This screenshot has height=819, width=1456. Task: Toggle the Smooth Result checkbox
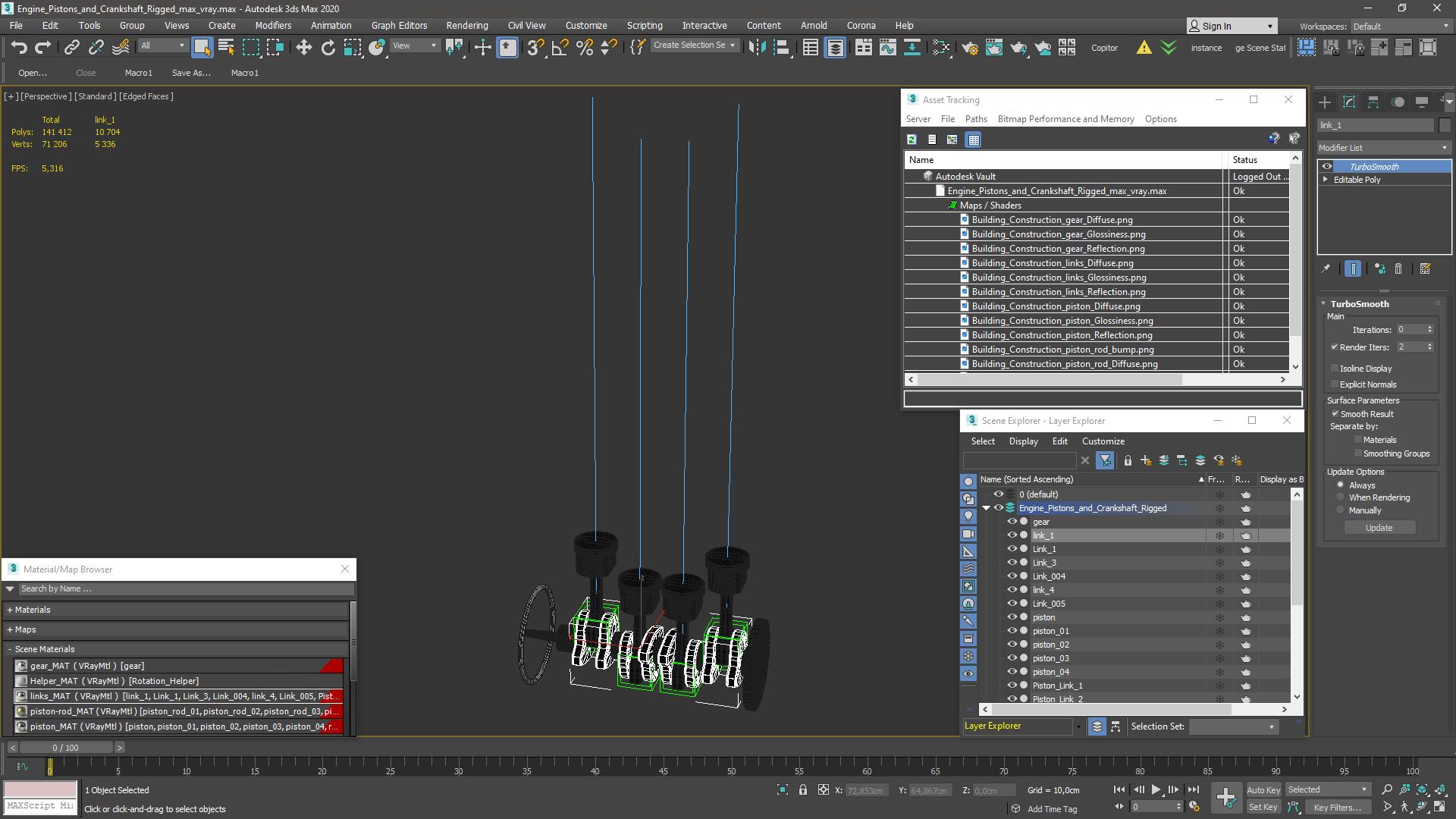click(x=1335, y=414)
